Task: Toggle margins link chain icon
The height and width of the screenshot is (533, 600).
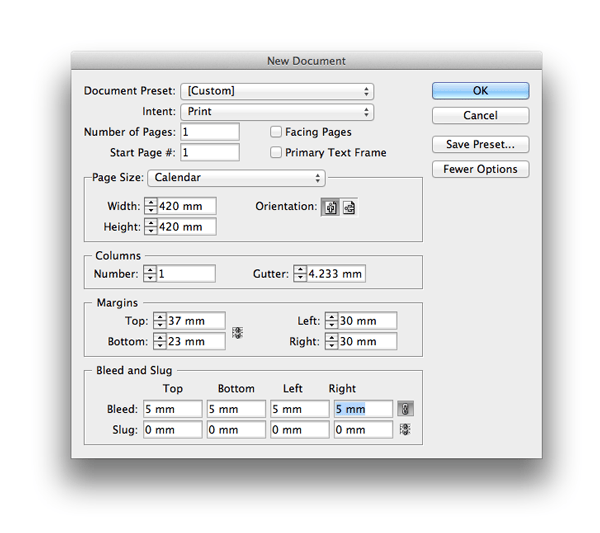Action: coord(237,332)
